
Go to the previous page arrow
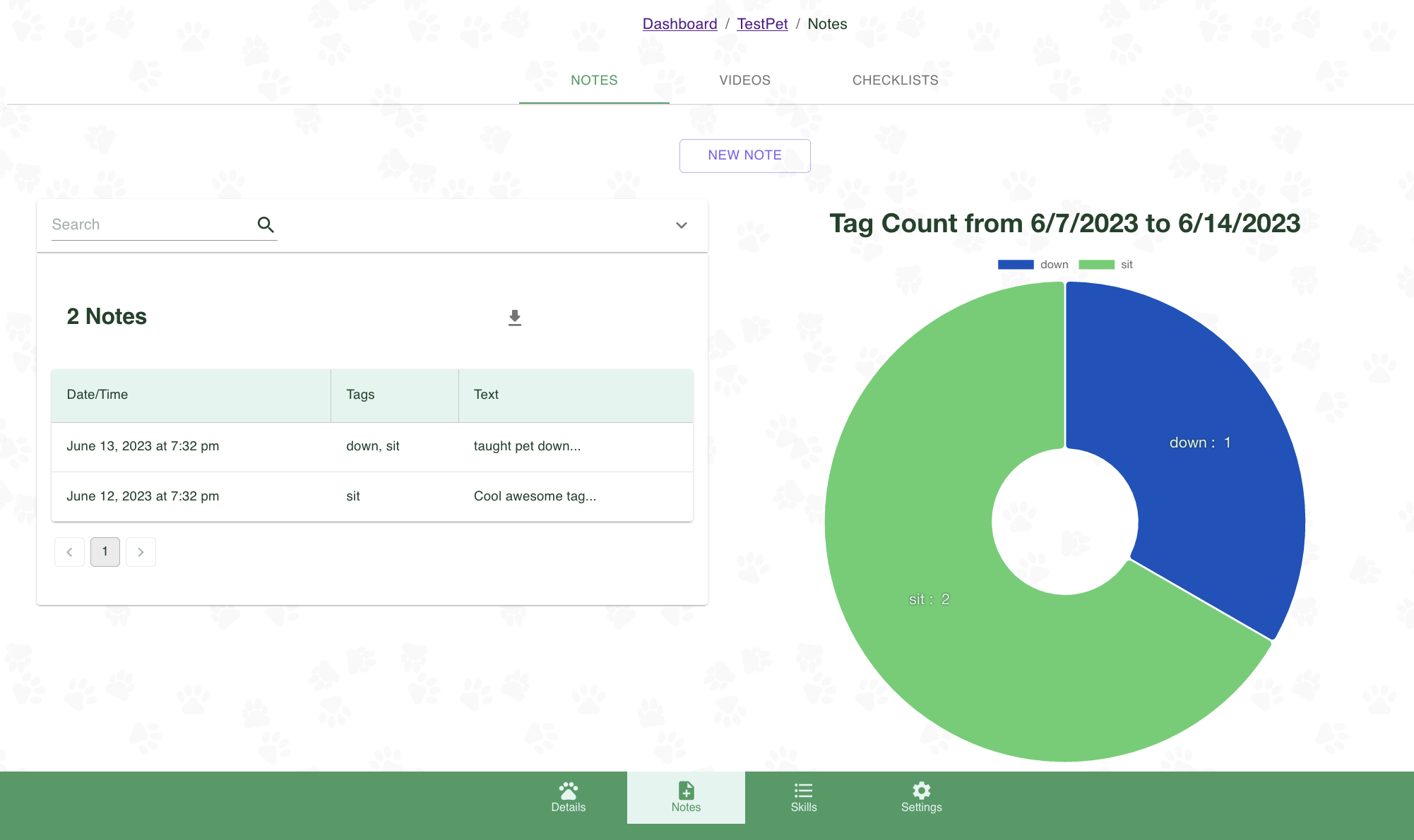[x=69, y=552]
